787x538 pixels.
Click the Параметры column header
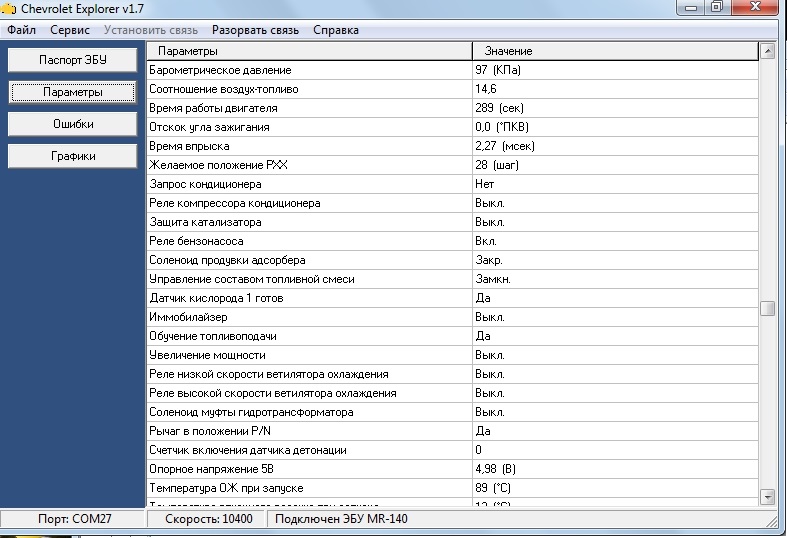click(x=310, y=51)
